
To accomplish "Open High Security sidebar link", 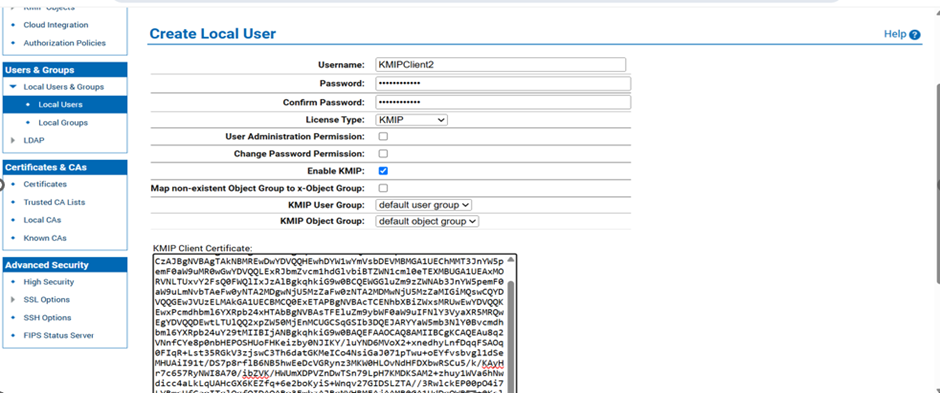I will pos(49,282).
